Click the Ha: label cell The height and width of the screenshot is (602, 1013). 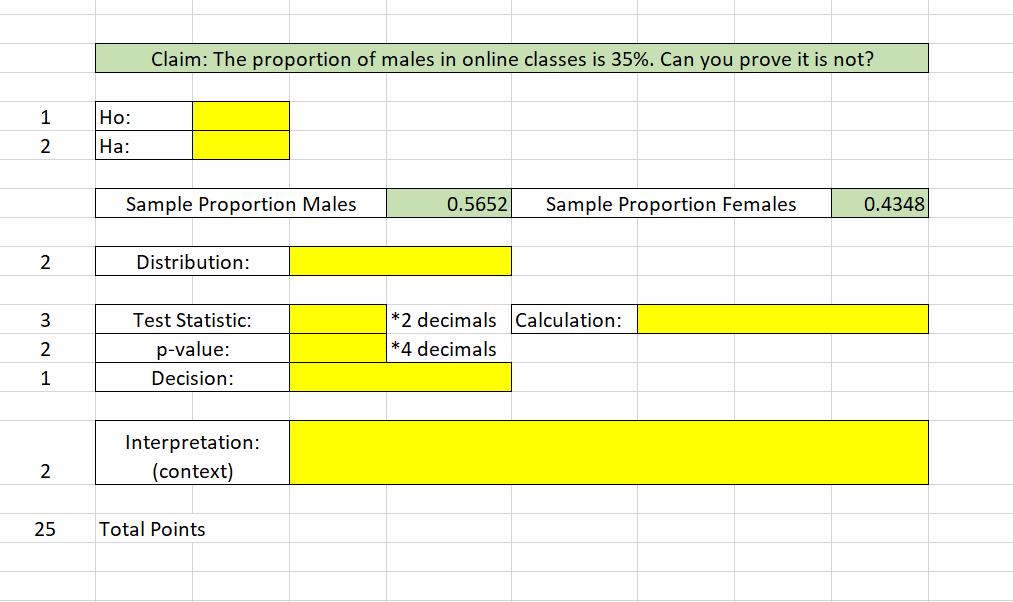tap(143, 145)
